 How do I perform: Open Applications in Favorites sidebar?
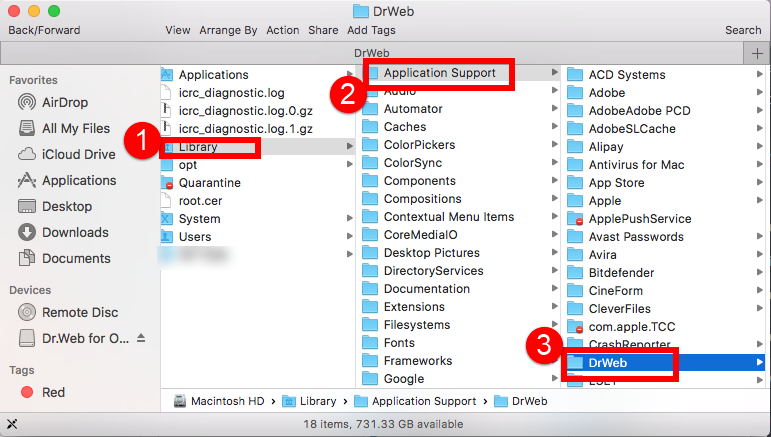tap(67, 180)
